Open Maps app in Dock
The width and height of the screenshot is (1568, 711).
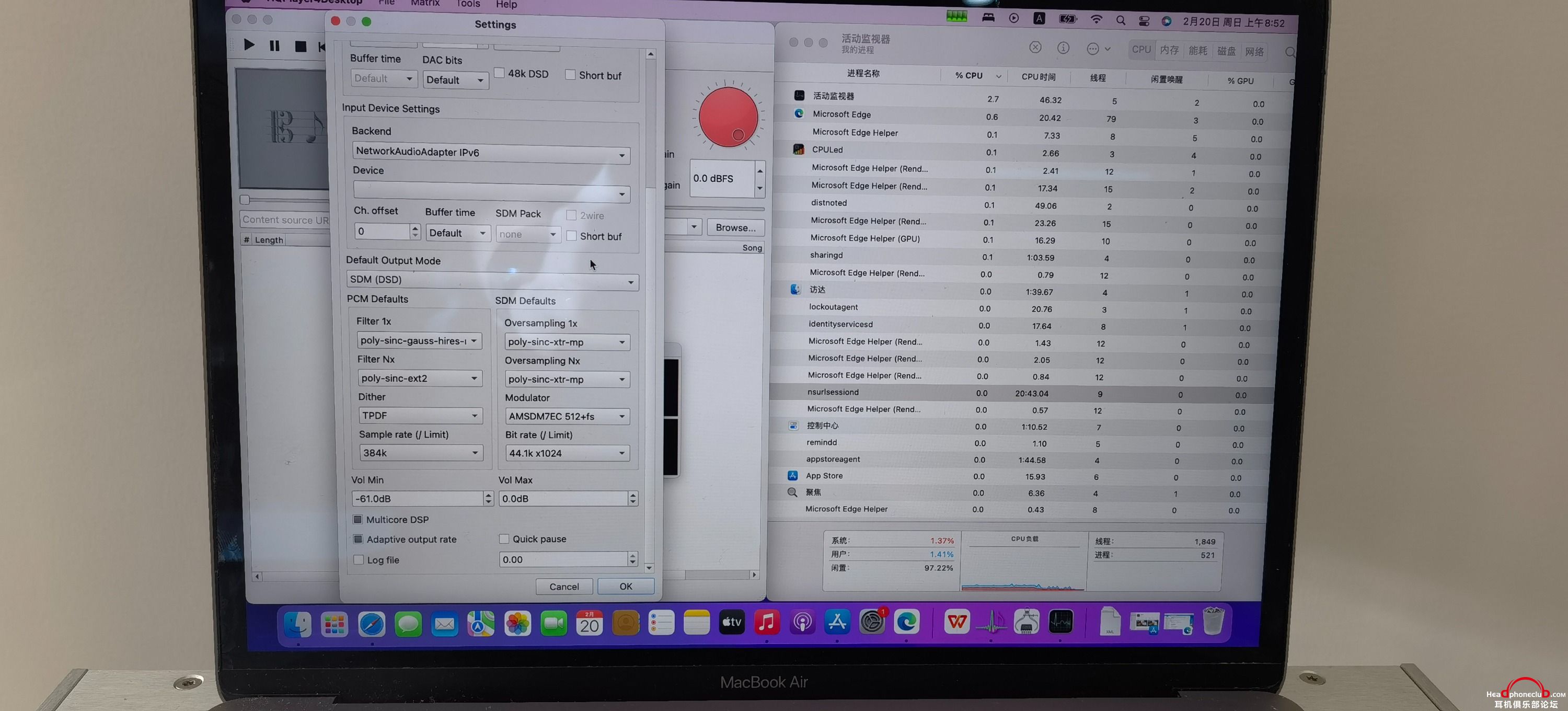pos(481,624)
